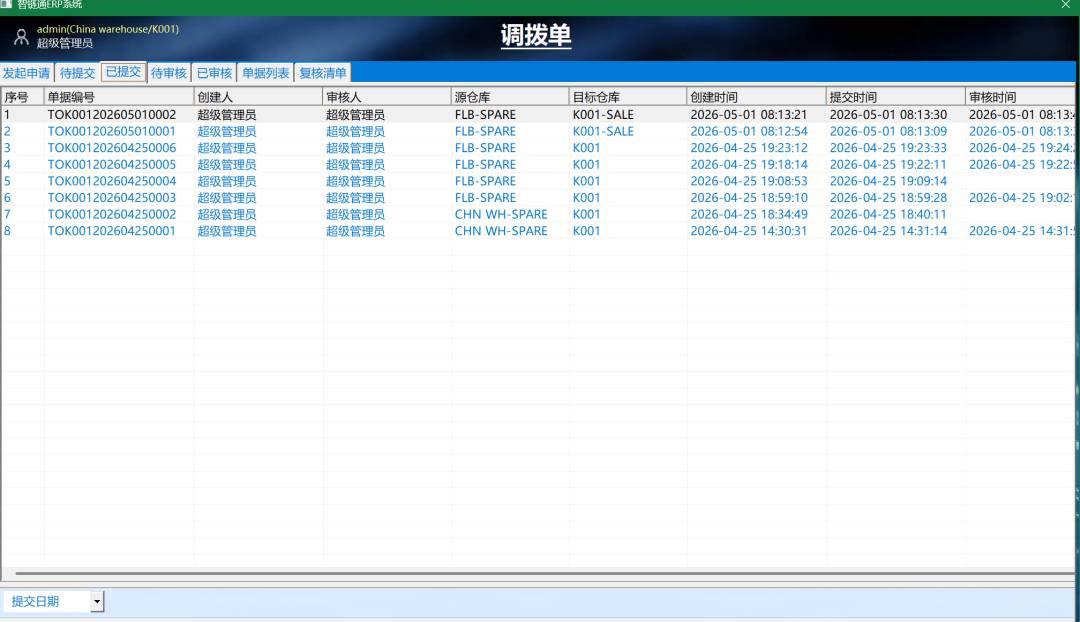The width and height of the screenshot is (1080, 622).
Task: Click CHN WH-SPARE source in row 8
Action: 501,231
